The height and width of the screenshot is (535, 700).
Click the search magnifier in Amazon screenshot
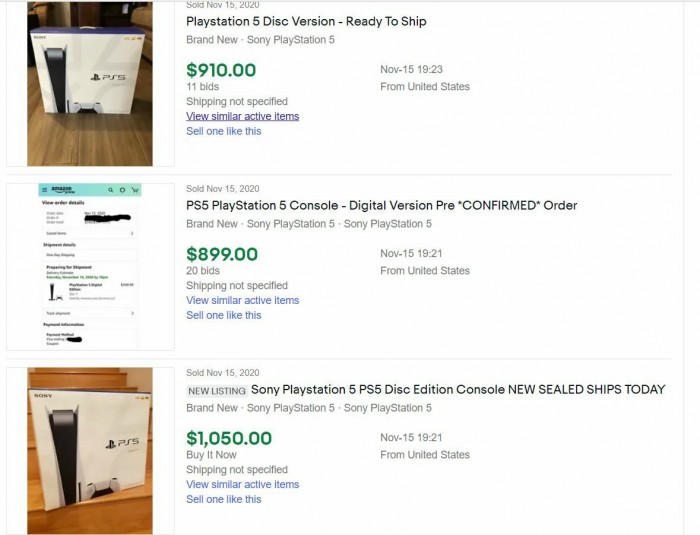pos(109,189)
